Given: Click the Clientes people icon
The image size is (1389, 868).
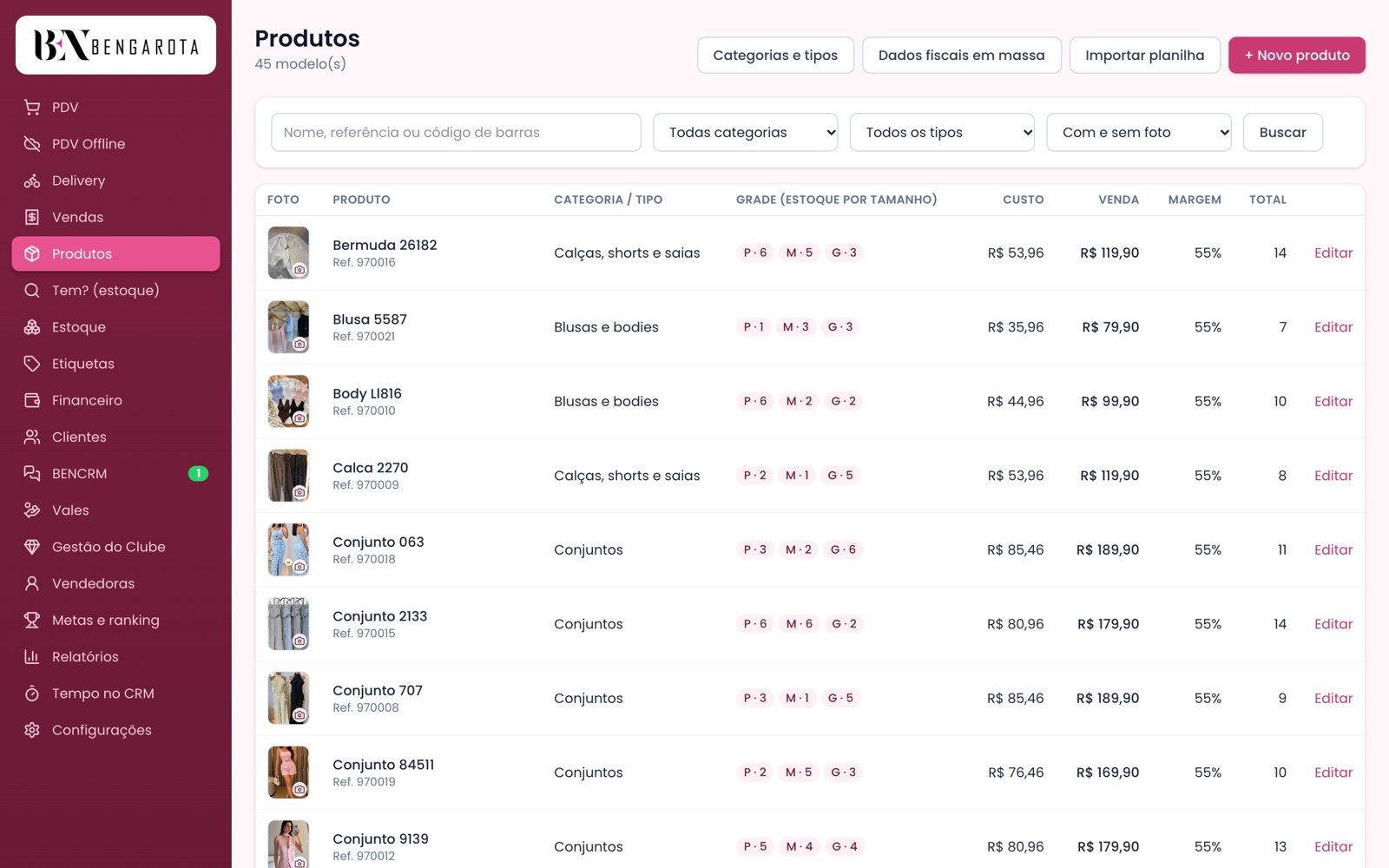Looking at the screenshot, I should click(32, 437).
